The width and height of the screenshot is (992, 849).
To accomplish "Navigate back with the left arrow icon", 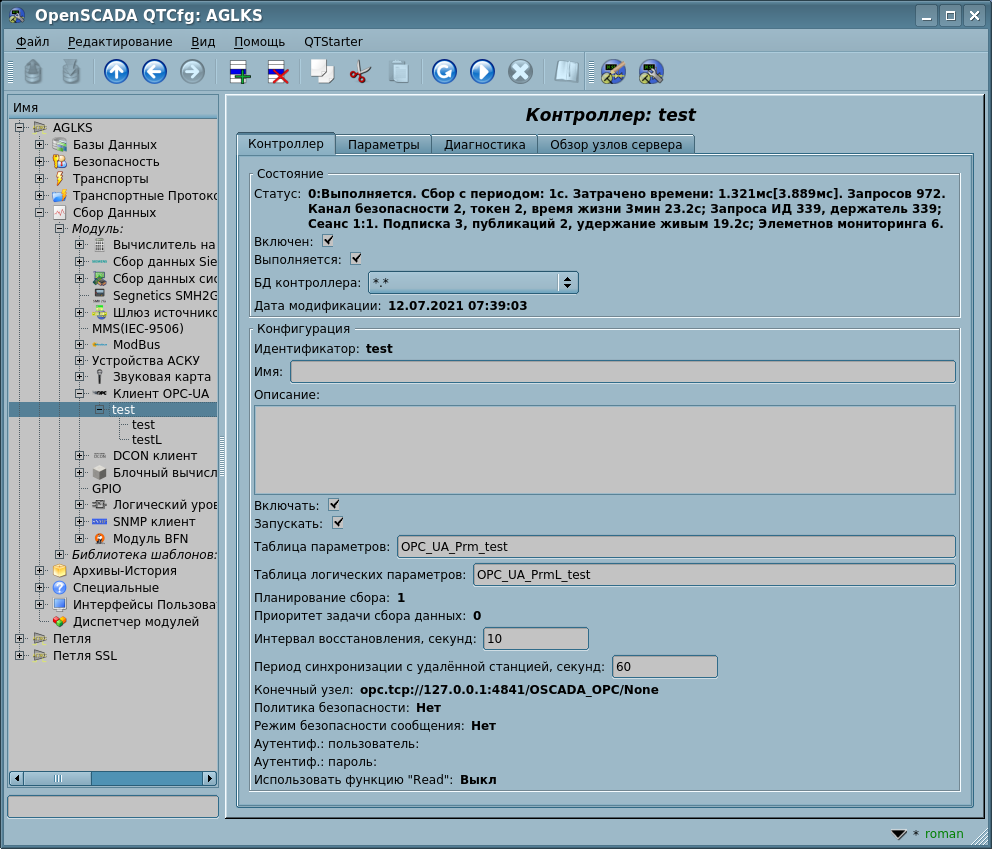I will [x=154, y=71].
